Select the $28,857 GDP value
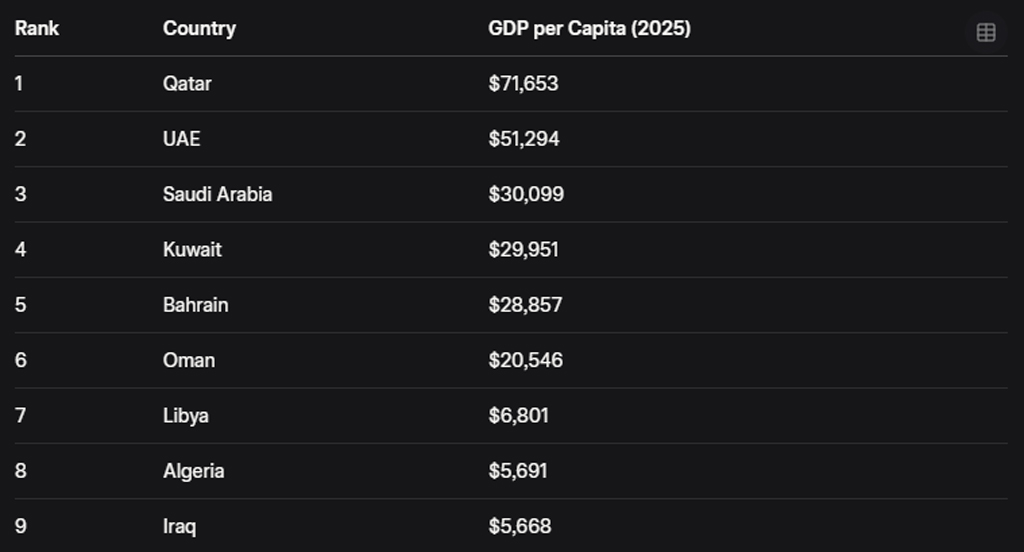Viewport: 1024px width, 552px height. coord(525,304)
